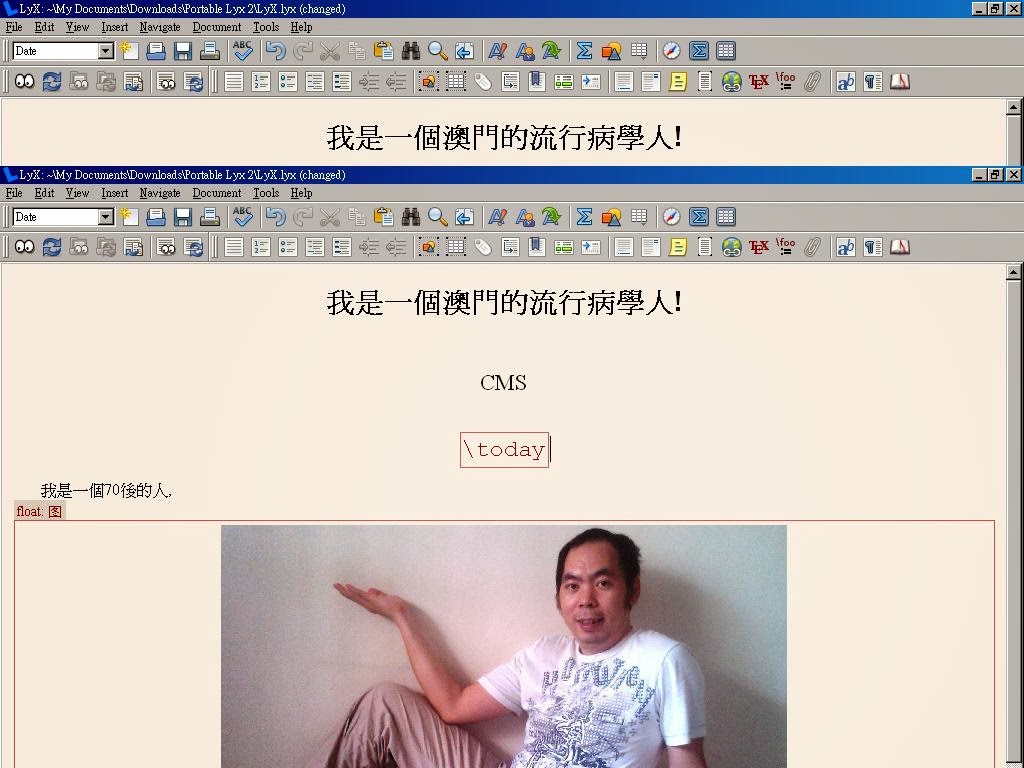1024x768 pixels.
Task: Toggle math toolbar in front LyX window
Action: click(699, 217)
